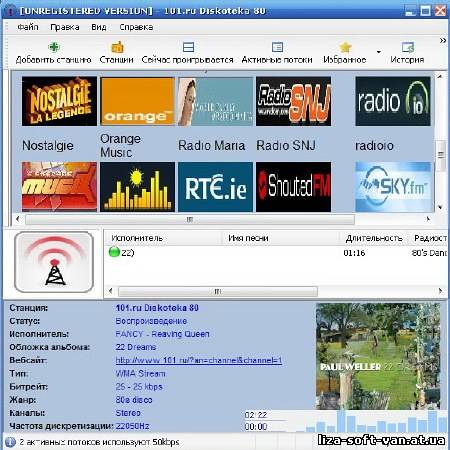
Task: Click the stations grid vertical scrollbar down arrow
Action: click(x=440, y=207)
